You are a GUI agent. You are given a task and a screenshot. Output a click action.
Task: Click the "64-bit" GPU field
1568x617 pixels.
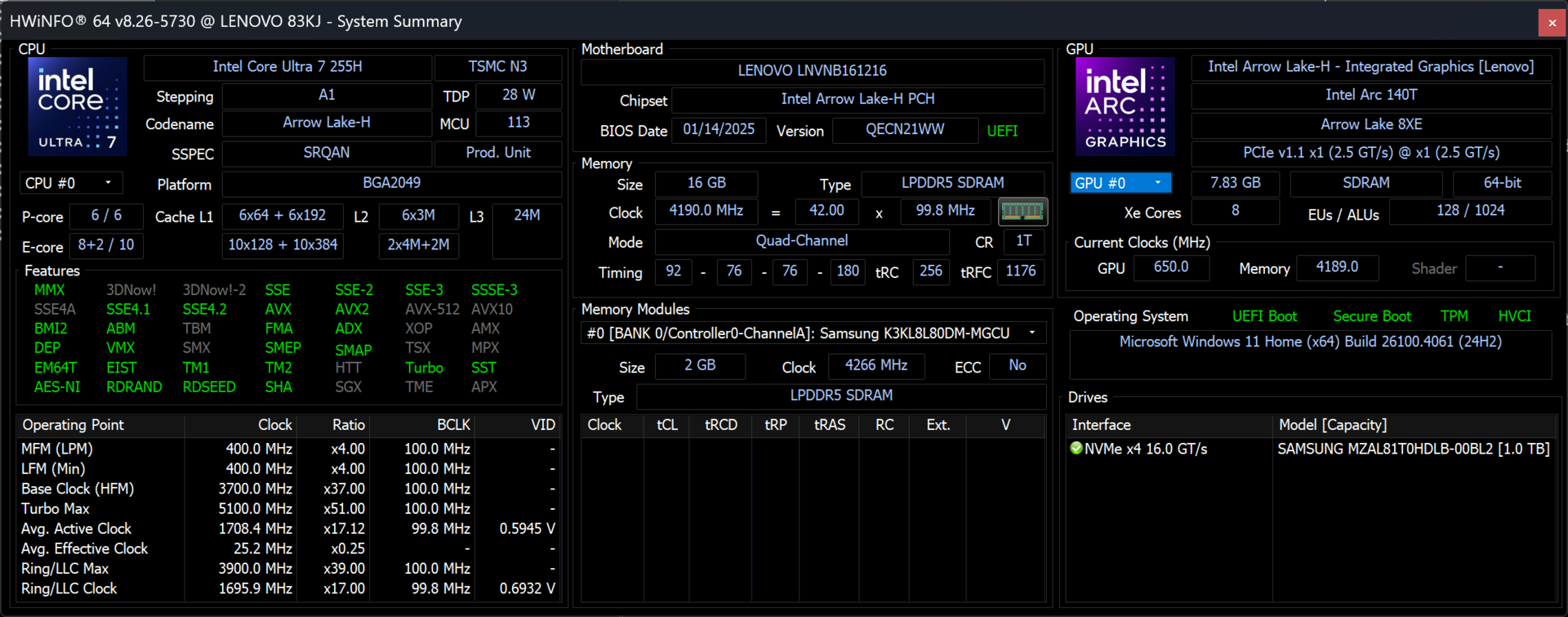(1503, 183)
